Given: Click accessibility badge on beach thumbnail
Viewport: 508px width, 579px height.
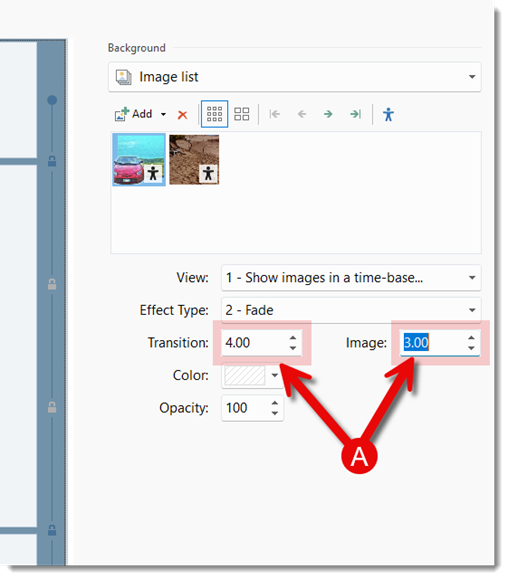Looking at the screenshot, I should coord(208,173).
